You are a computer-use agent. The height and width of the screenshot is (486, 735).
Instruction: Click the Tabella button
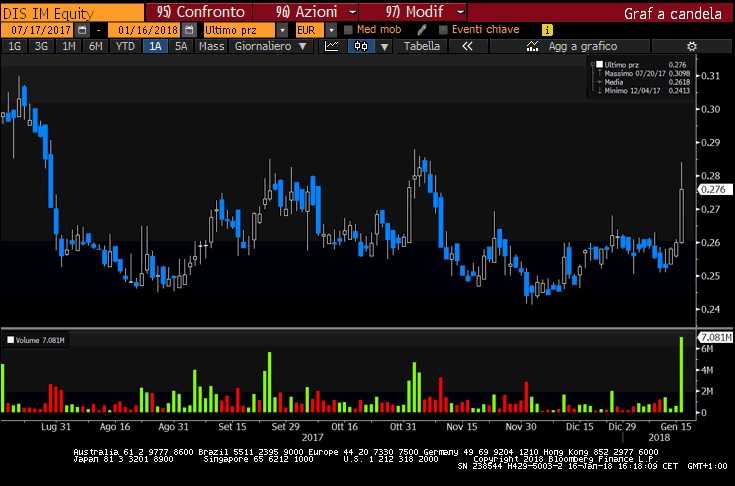[x=422, y=46]
